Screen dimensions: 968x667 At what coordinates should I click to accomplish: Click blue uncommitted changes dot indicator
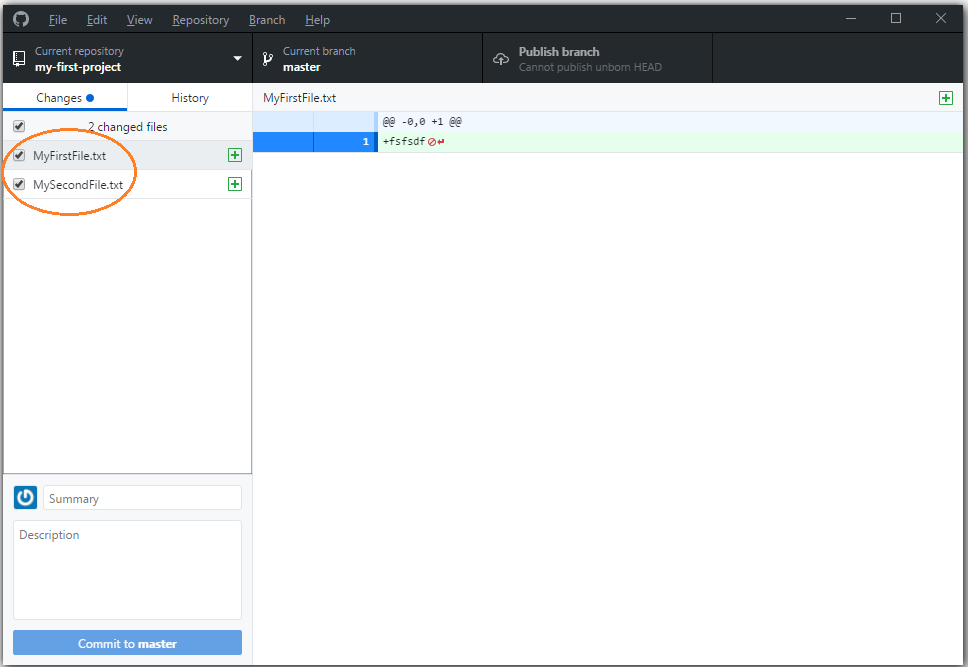[90, 98]
